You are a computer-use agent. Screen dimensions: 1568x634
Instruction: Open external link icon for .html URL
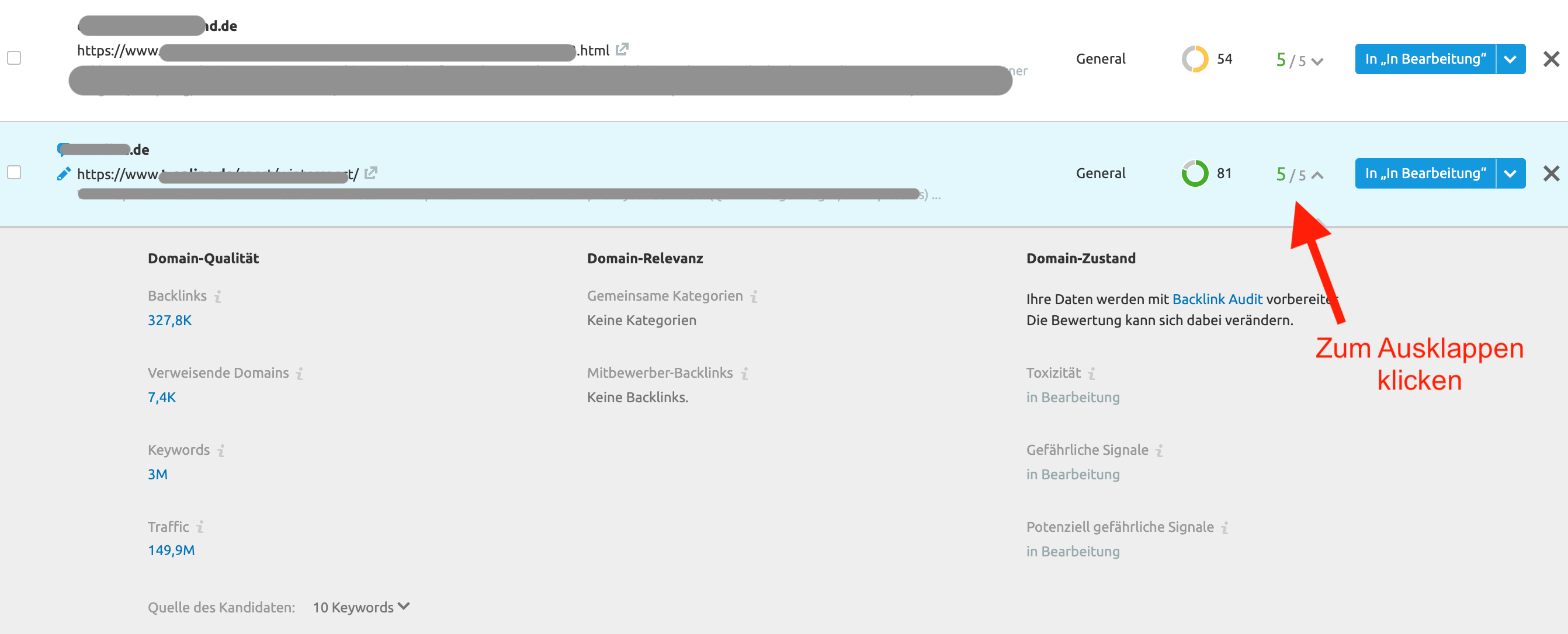(x=622, y=49)
